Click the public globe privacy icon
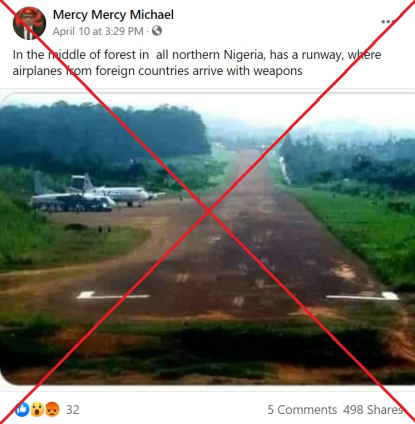The image size is (415, 424). tap(157, 31)
